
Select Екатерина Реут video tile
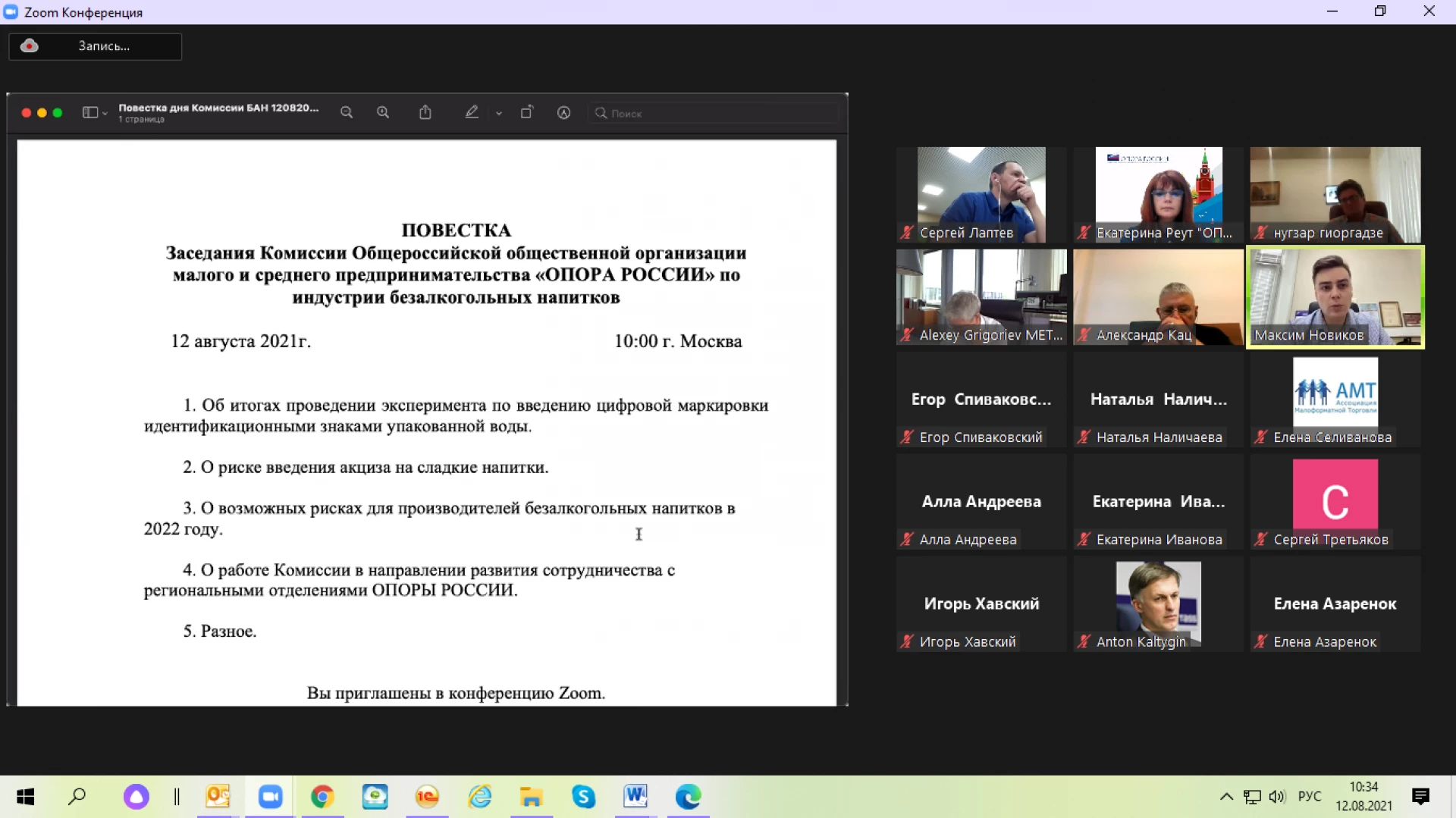[x=1159, y=195]
